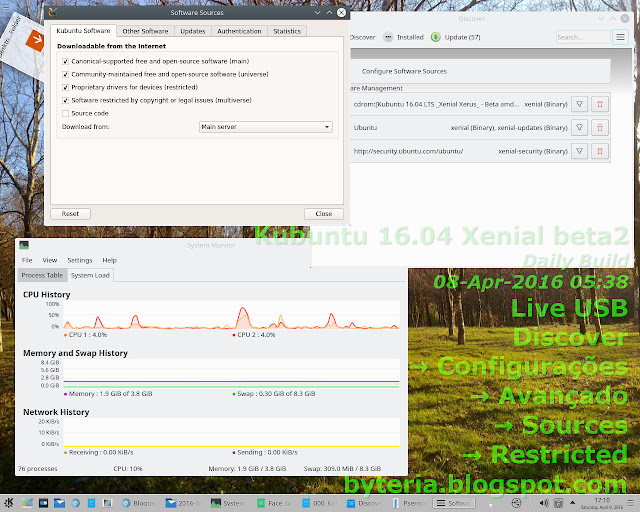The height and width of the screenshot is (512, 640).
Task: Click the Software Sources window title icon
Action: point(53,12)
